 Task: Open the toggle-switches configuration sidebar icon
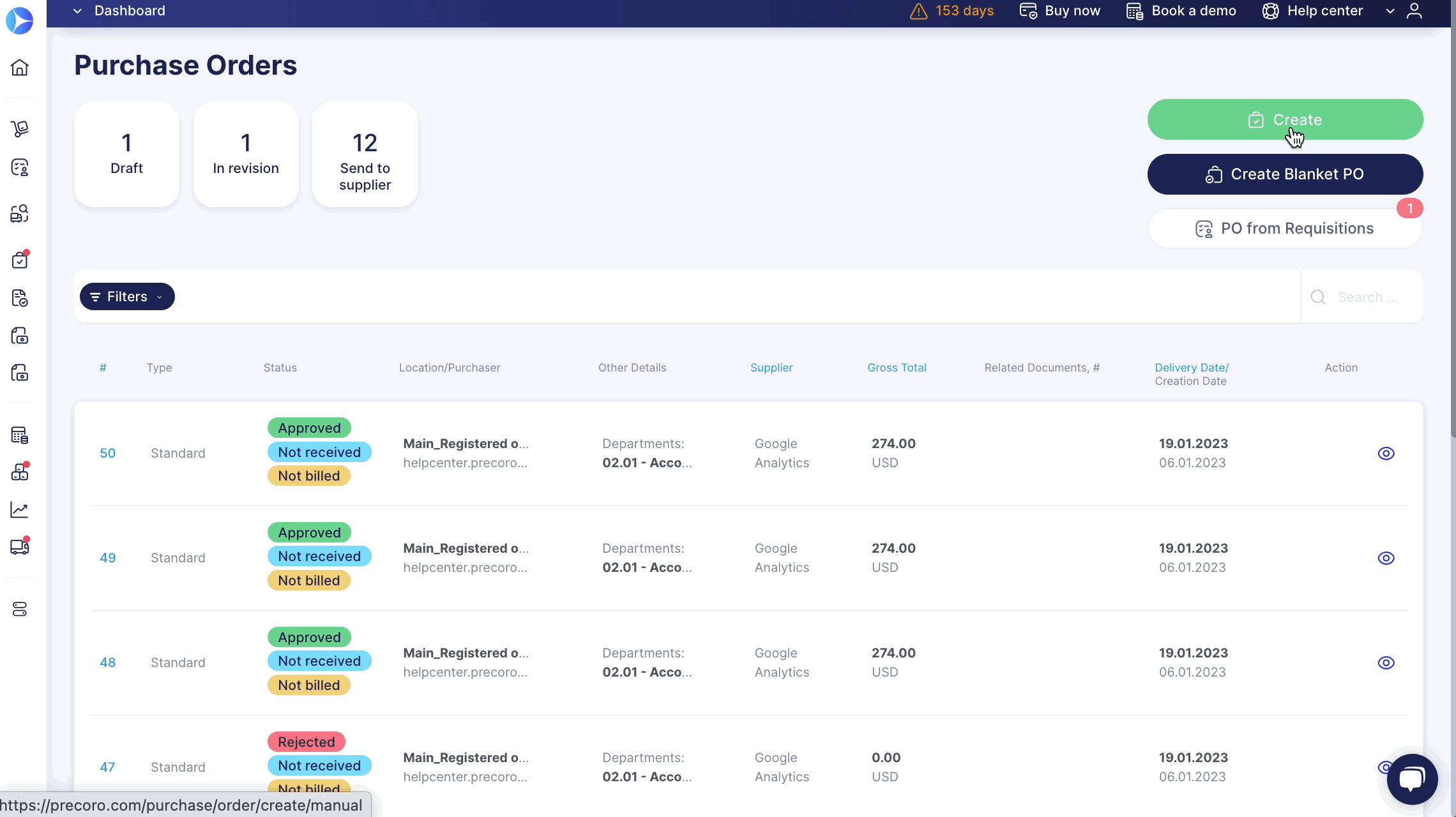point(20,610)
